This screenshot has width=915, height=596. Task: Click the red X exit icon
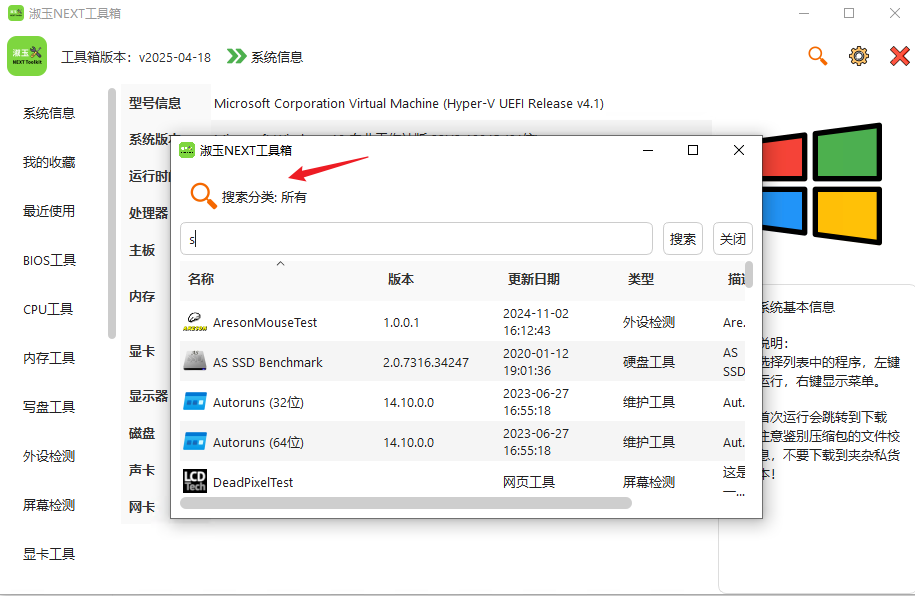click(x=899, y=57)
